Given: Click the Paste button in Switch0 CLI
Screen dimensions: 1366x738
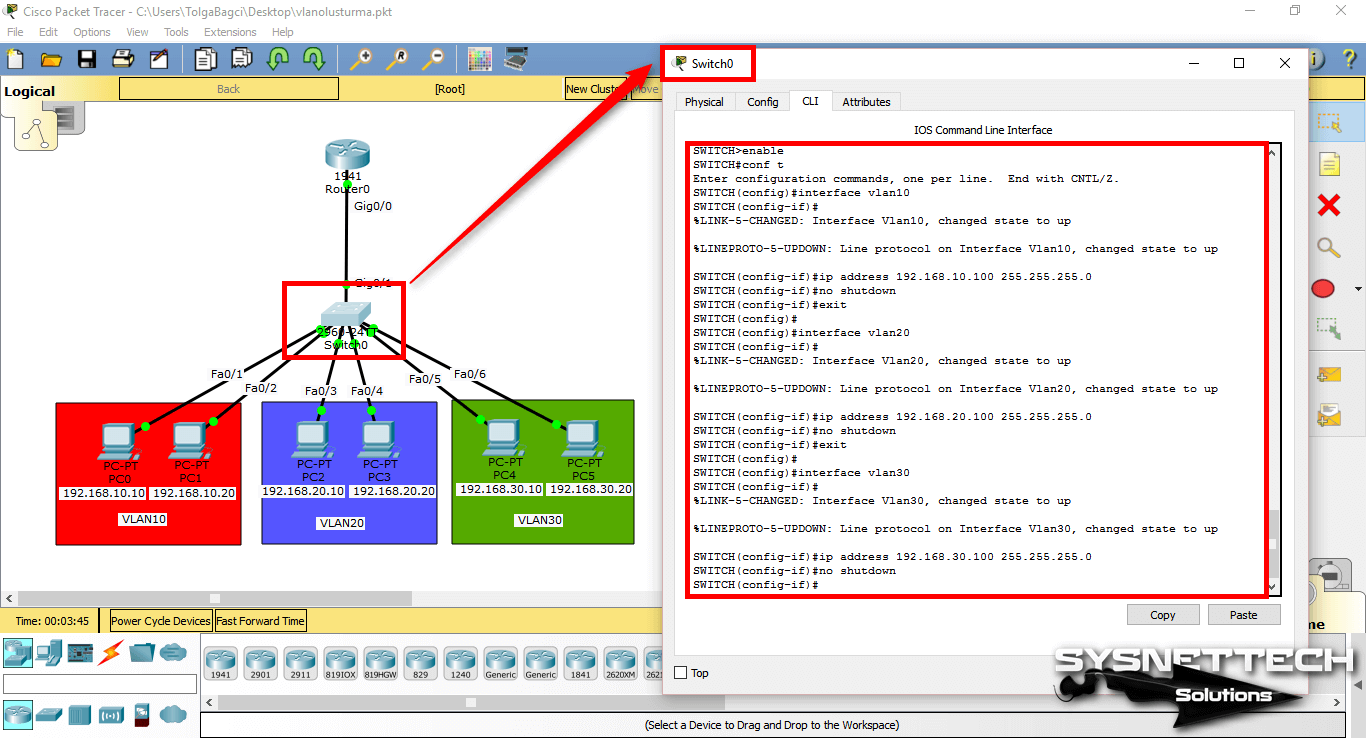Looking at the screenshot, I should [1244, 615].
